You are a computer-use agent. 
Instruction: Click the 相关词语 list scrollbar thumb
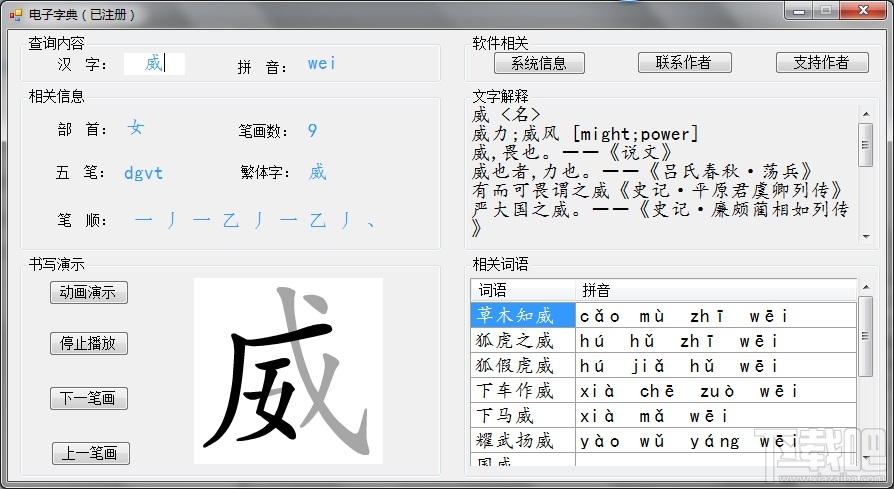tap(866, 336)
